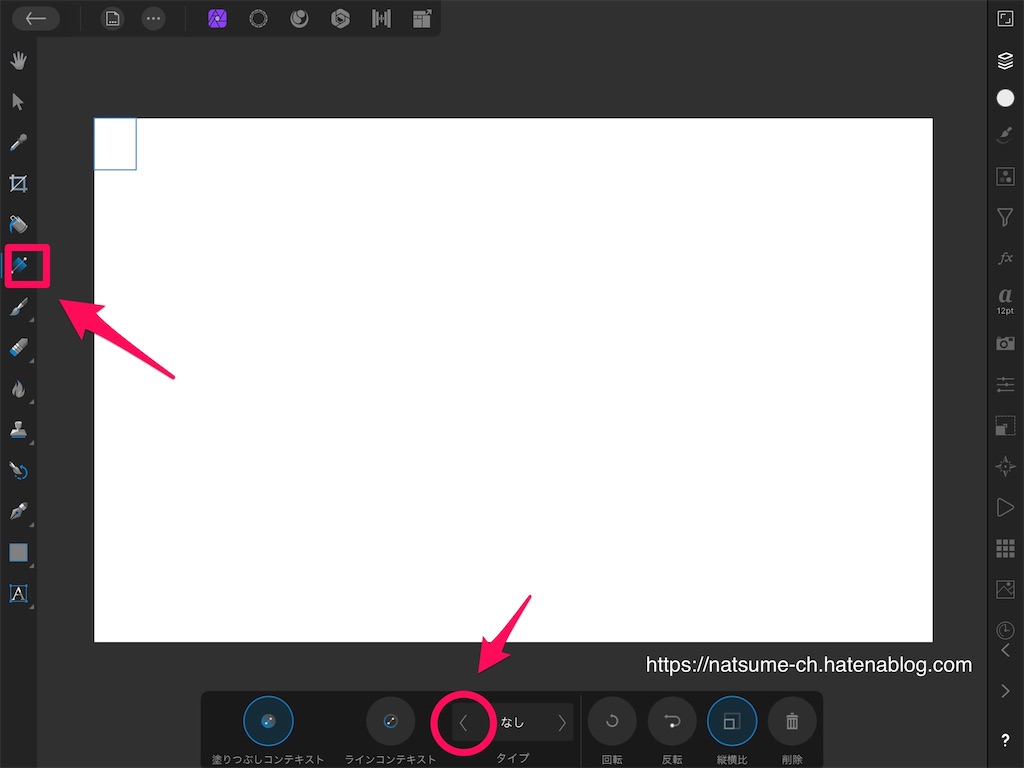Click the reverse gradient button
Viewport: 1024px width, 768px height.
[x=672, y=722]
